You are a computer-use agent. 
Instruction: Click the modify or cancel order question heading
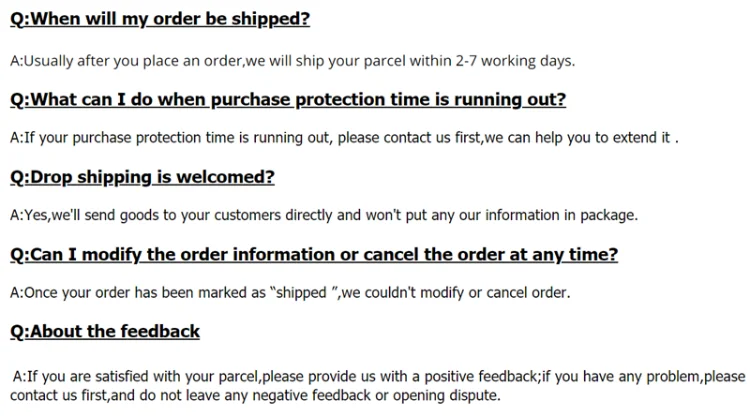pyautogui.click(x=314, y=254)
